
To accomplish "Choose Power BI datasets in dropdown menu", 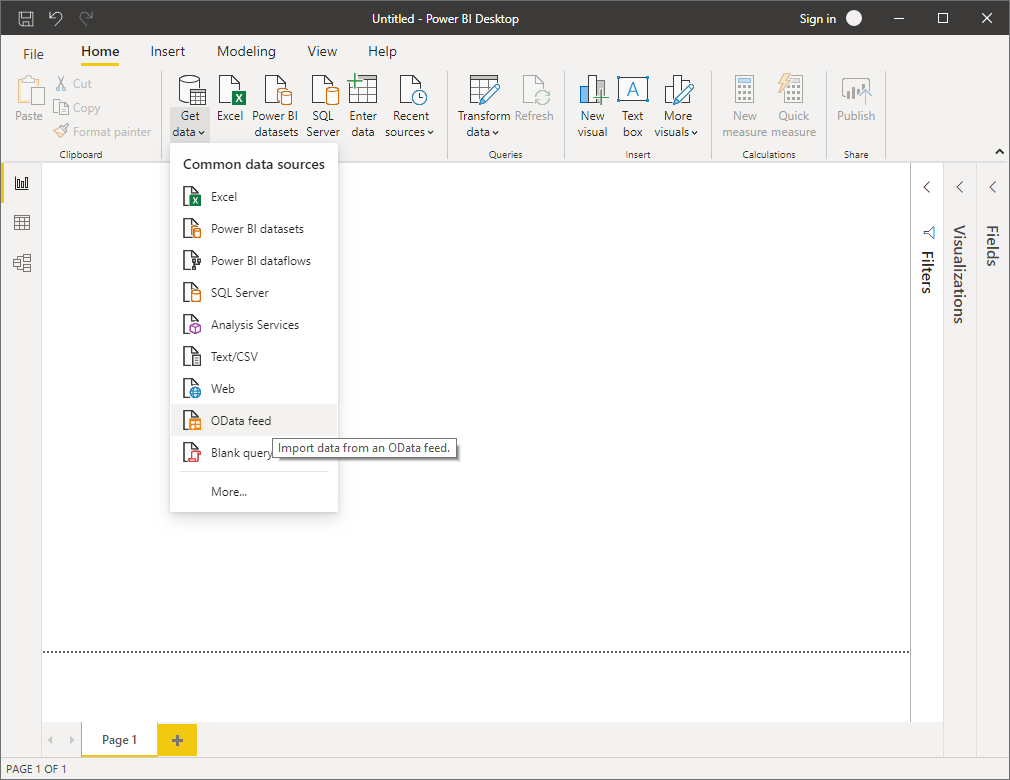I will (254, 229).
